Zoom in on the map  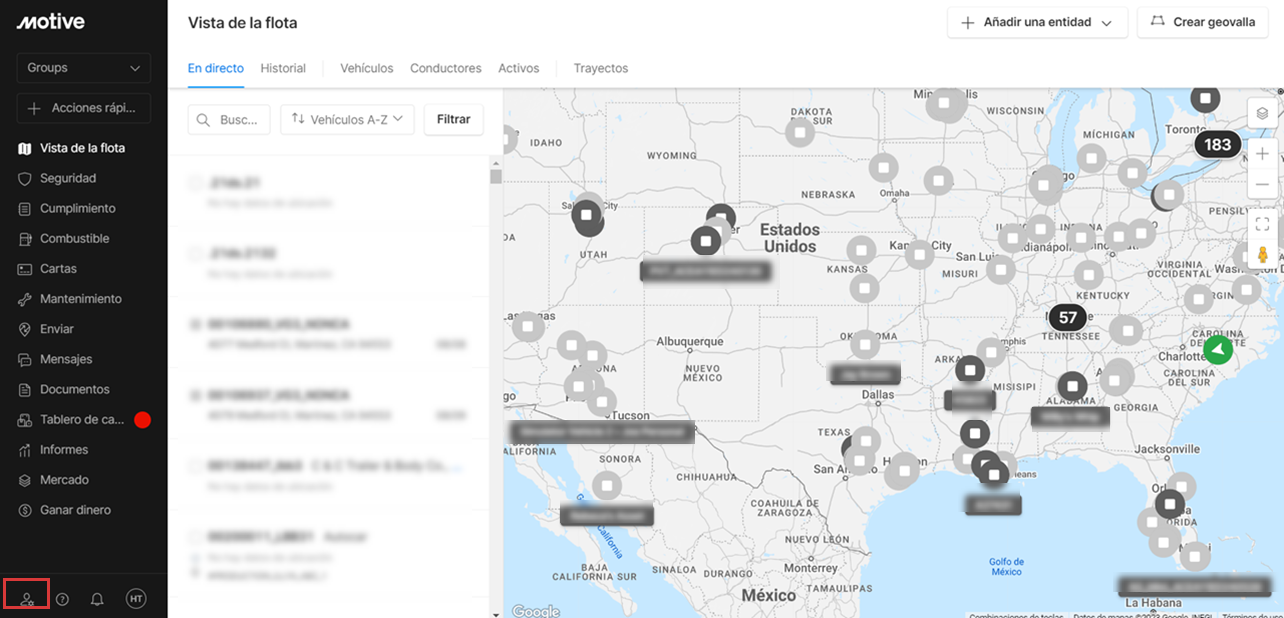pos(1262,154)
